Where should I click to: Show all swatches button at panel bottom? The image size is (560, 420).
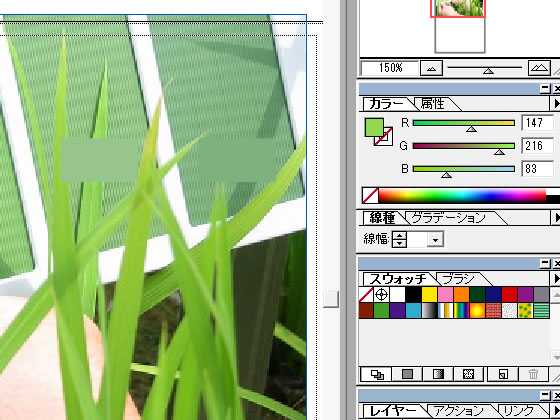tap(377, 374)
